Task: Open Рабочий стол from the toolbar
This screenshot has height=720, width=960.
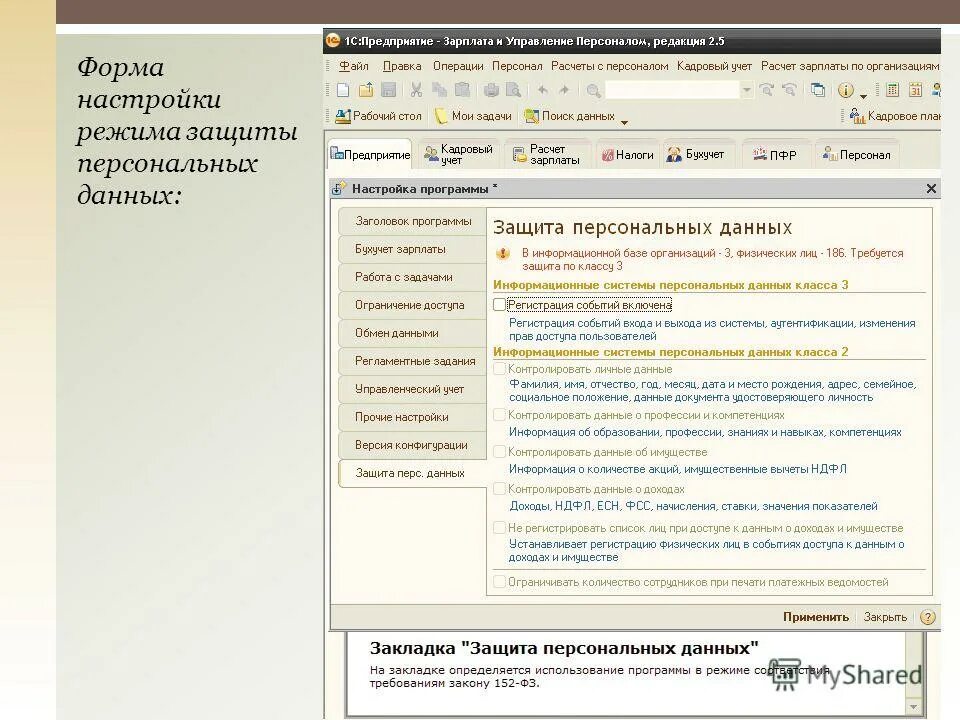Action: pyautogui.click(x=379, y=116)
